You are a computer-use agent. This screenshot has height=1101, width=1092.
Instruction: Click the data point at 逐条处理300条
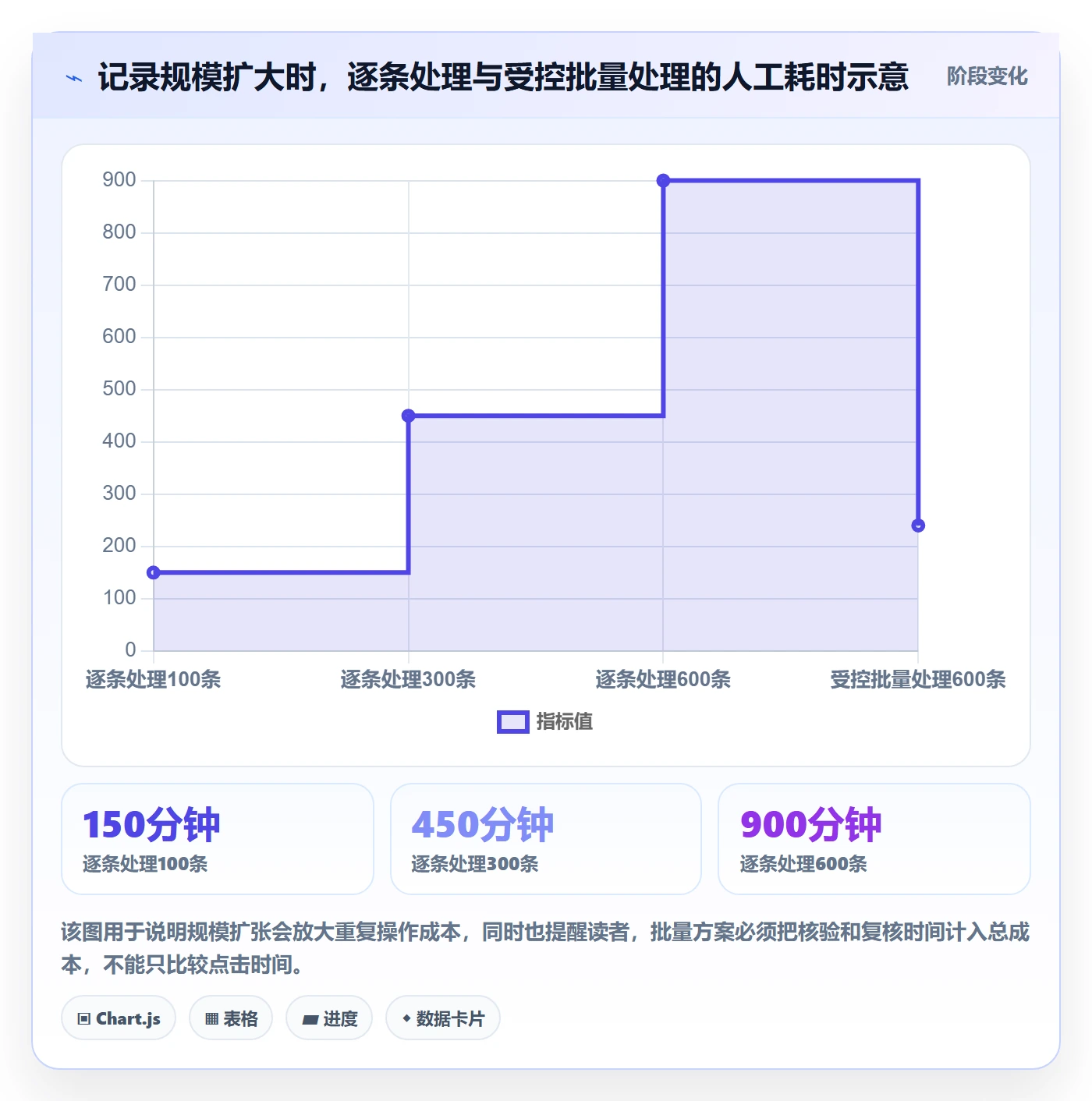click(x=408, y=416)
